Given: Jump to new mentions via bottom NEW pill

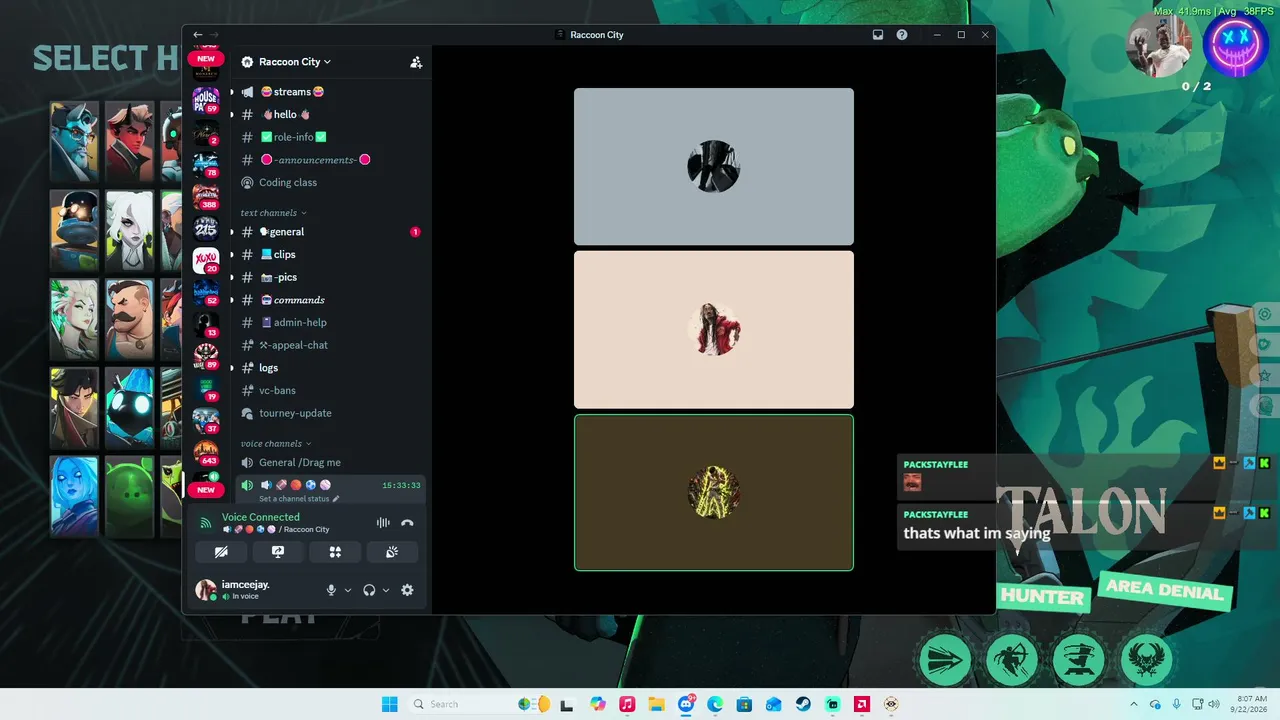Looking at the screenshot, I should (206, 490).
